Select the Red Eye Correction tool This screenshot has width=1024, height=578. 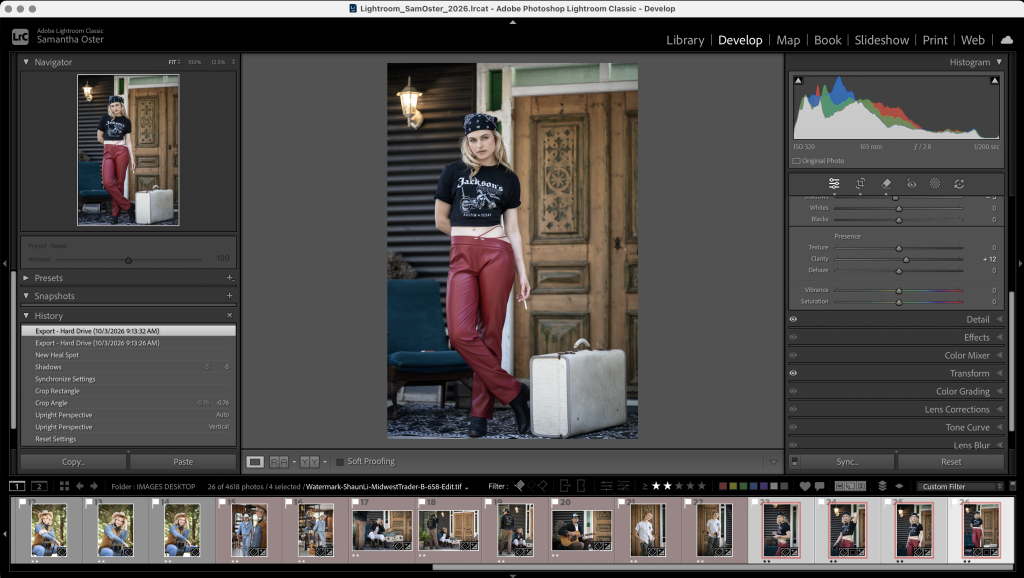coord(912,183)
